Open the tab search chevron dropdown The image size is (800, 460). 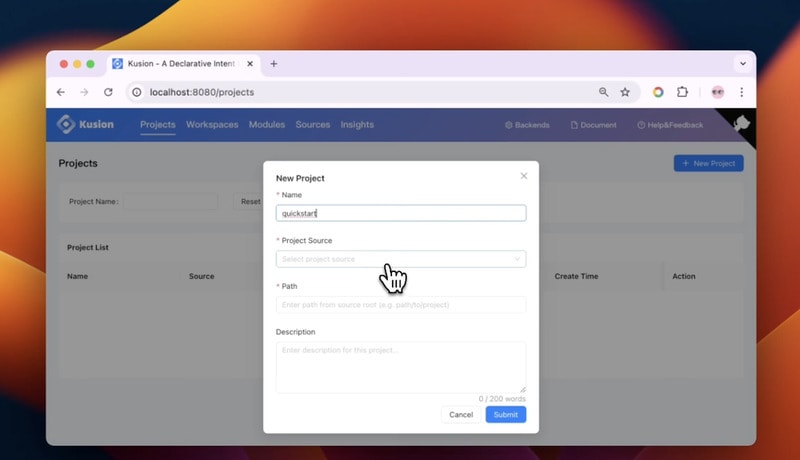coord(742,64)
